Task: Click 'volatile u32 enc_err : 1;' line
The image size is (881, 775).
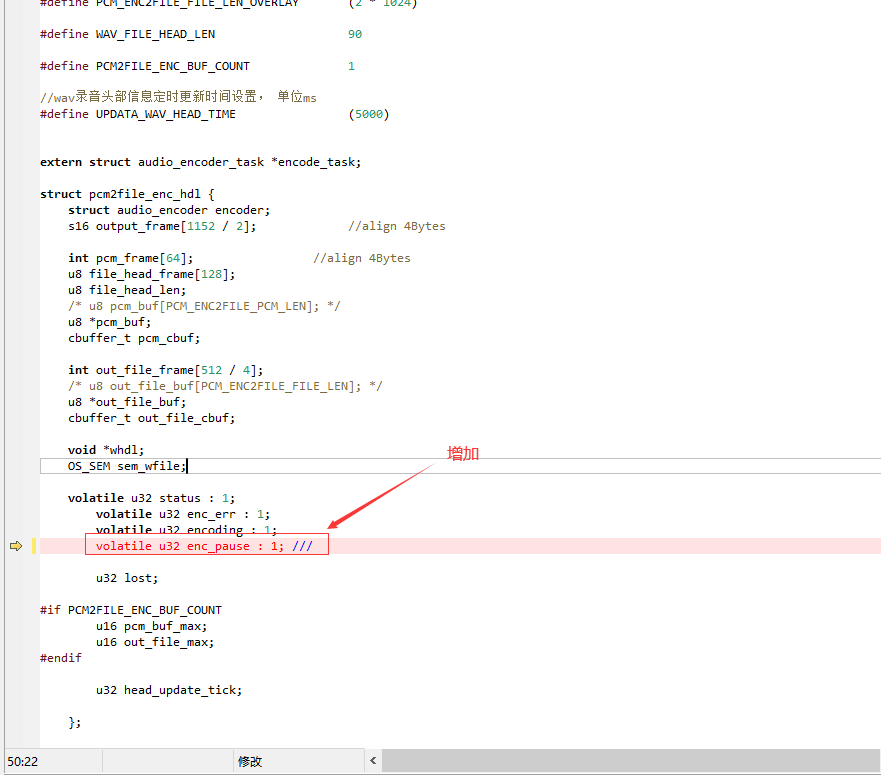Action: [x=183, y=514]
